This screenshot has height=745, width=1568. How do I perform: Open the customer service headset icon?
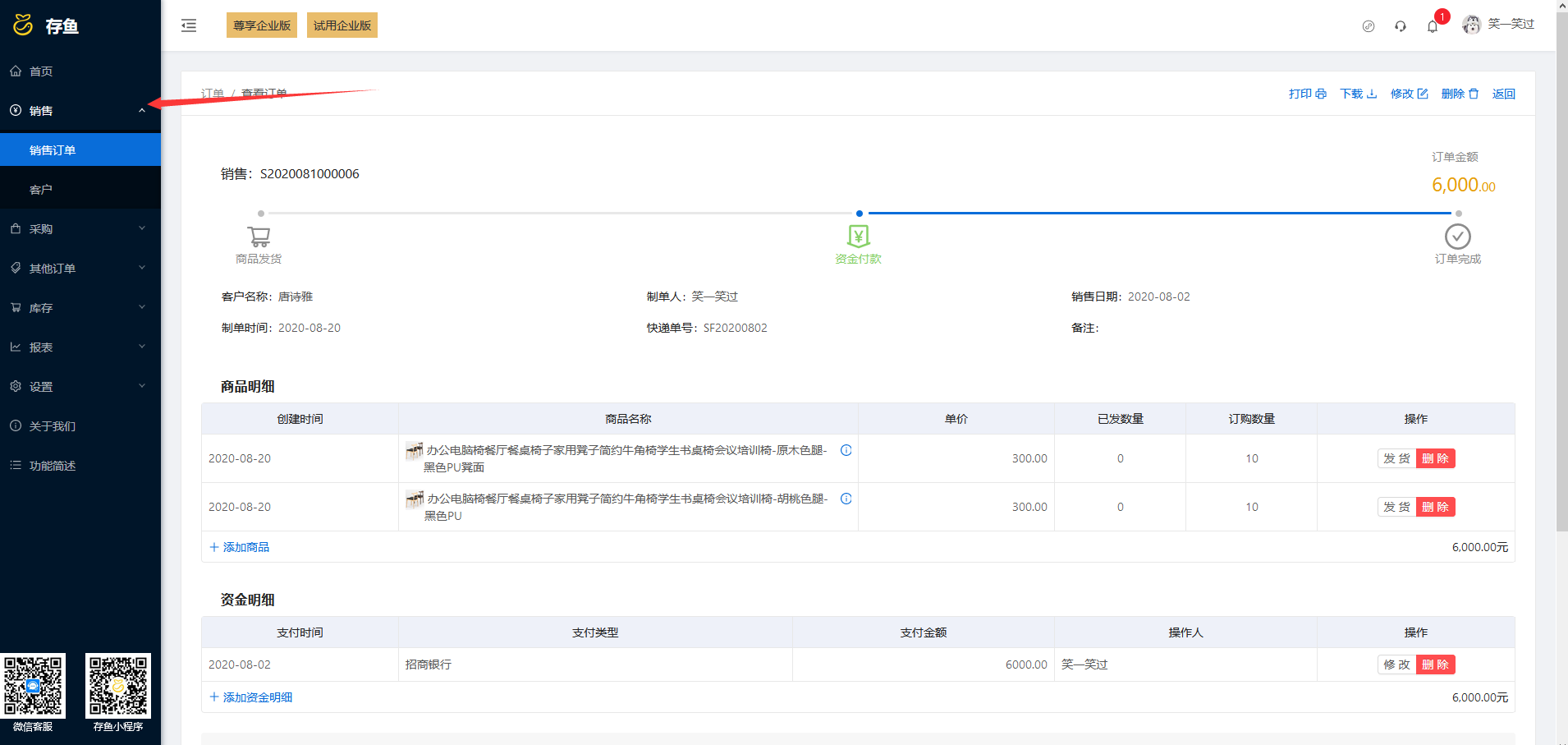click(x=1401, y=26)
